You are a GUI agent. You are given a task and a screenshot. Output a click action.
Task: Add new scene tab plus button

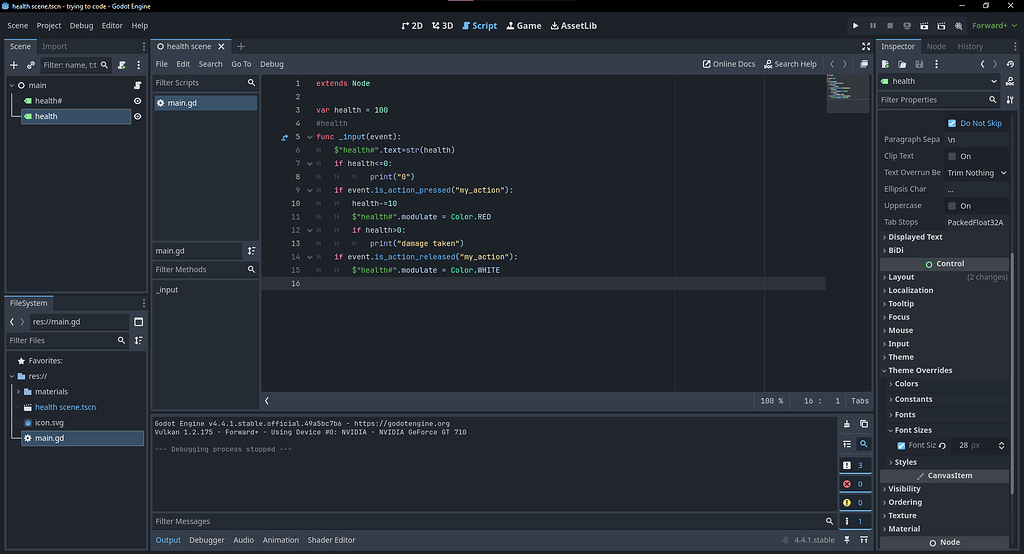point(241,46)
